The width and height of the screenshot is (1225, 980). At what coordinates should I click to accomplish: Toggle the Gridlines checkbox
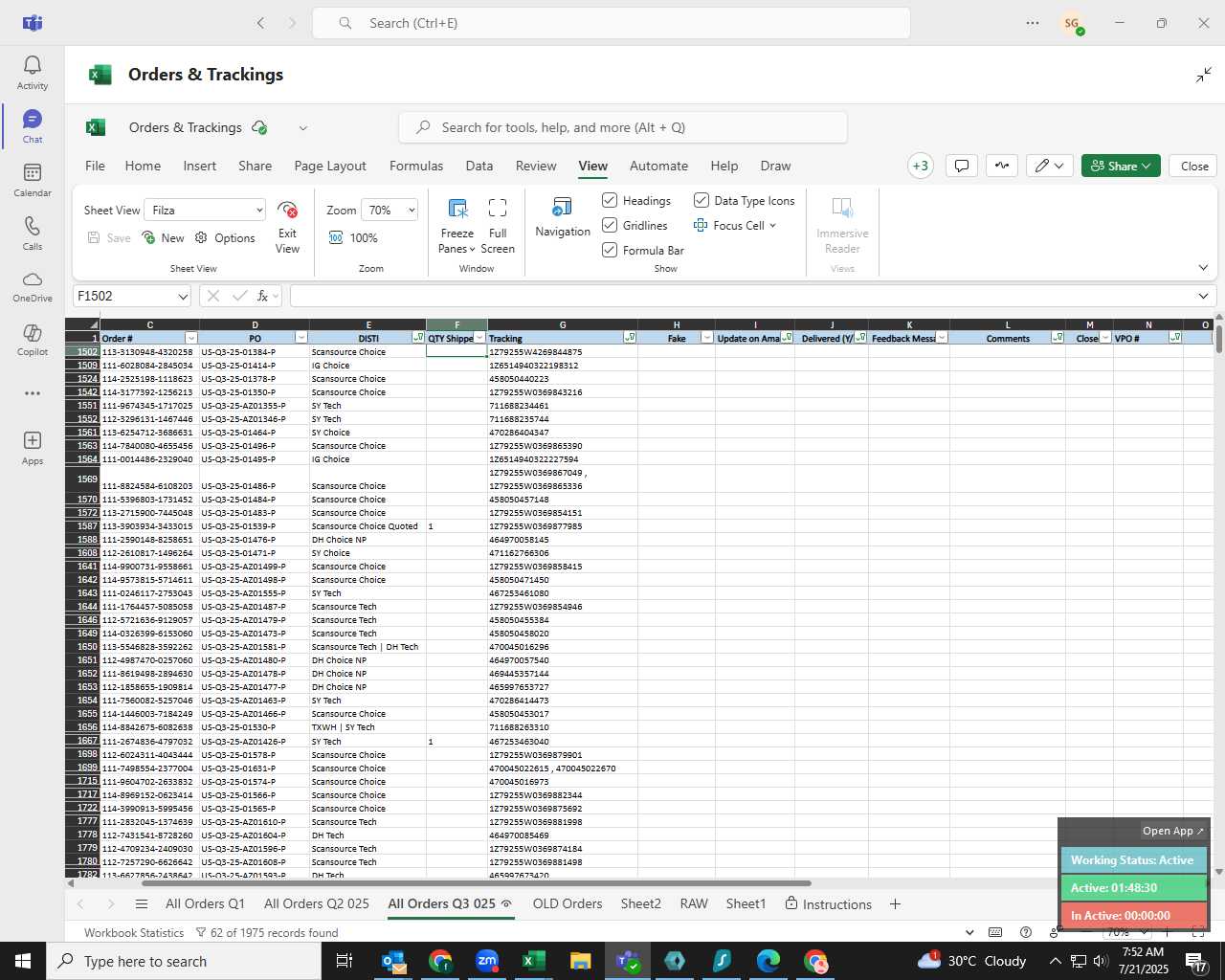click(x=610, y=225)
